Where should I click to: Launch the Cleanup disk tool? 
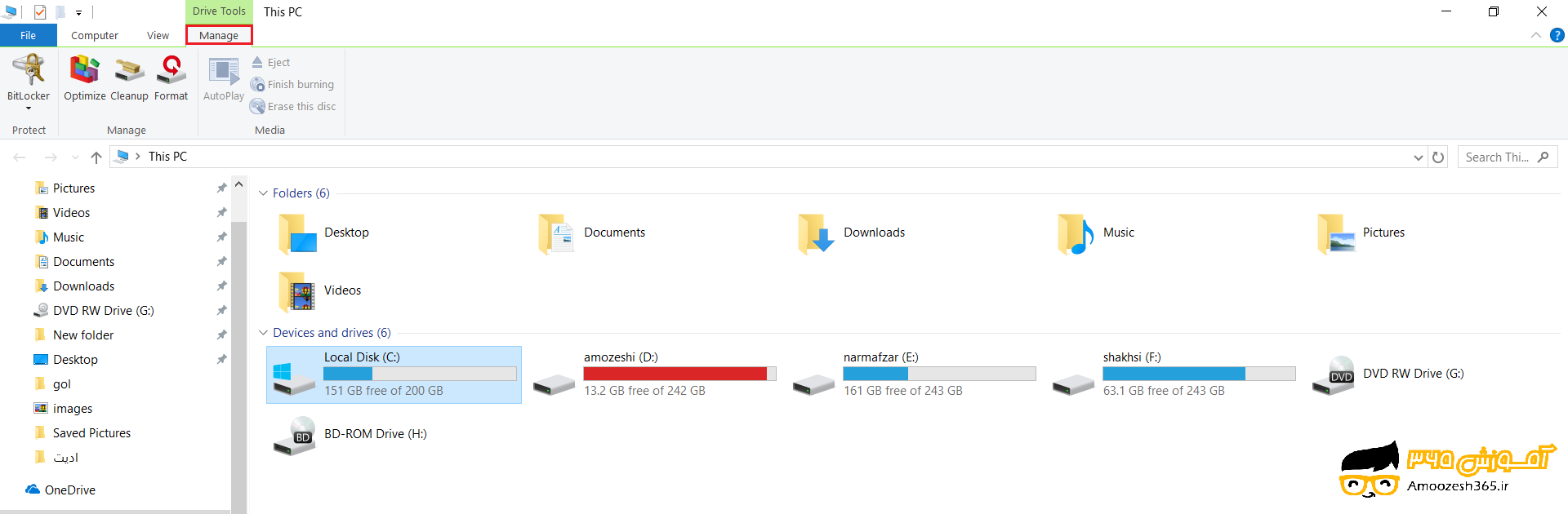pos(129,78)
